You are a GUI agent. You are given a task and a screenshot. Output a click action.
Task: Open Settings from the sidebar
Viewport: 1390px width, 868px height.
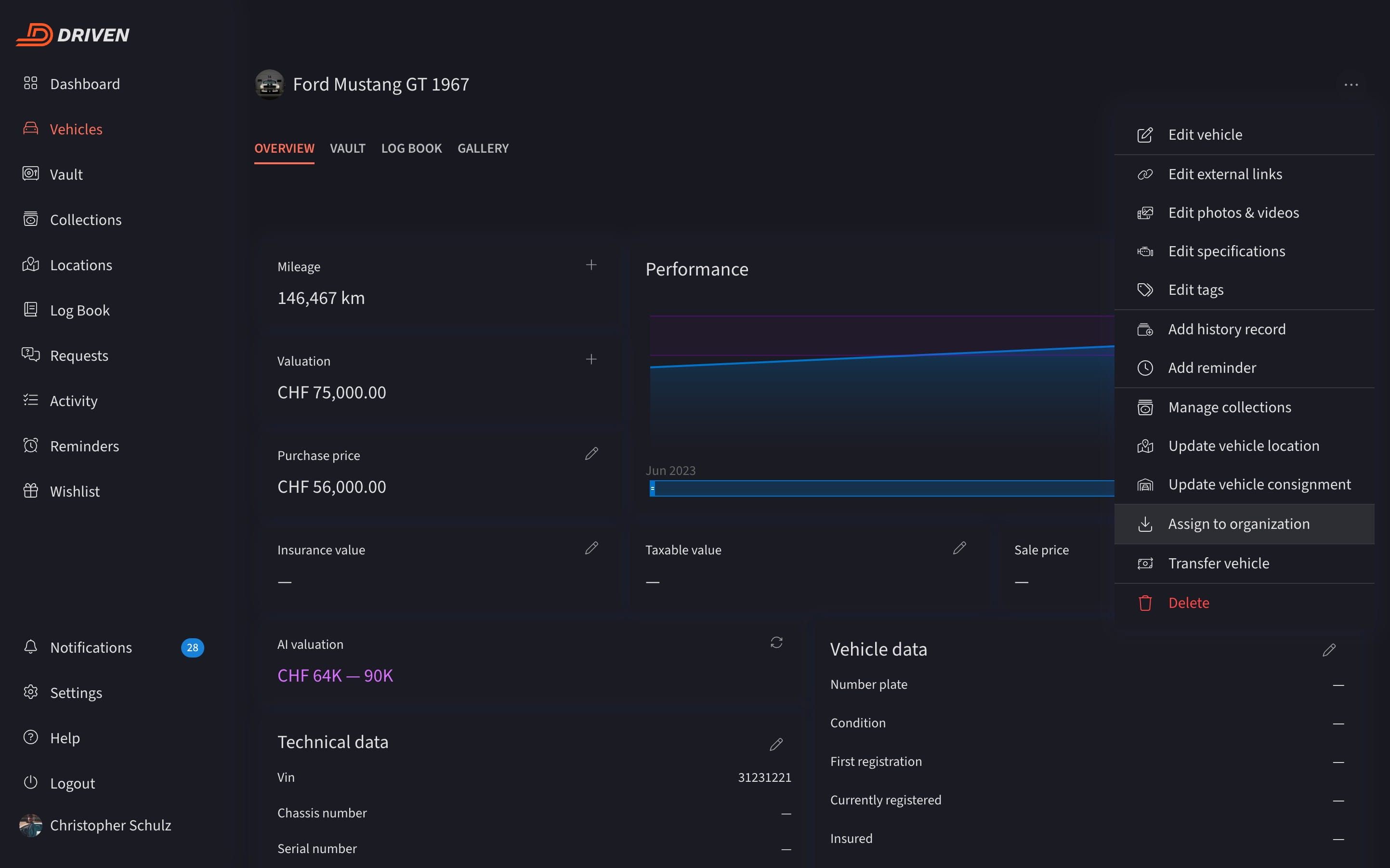[76, 693]
